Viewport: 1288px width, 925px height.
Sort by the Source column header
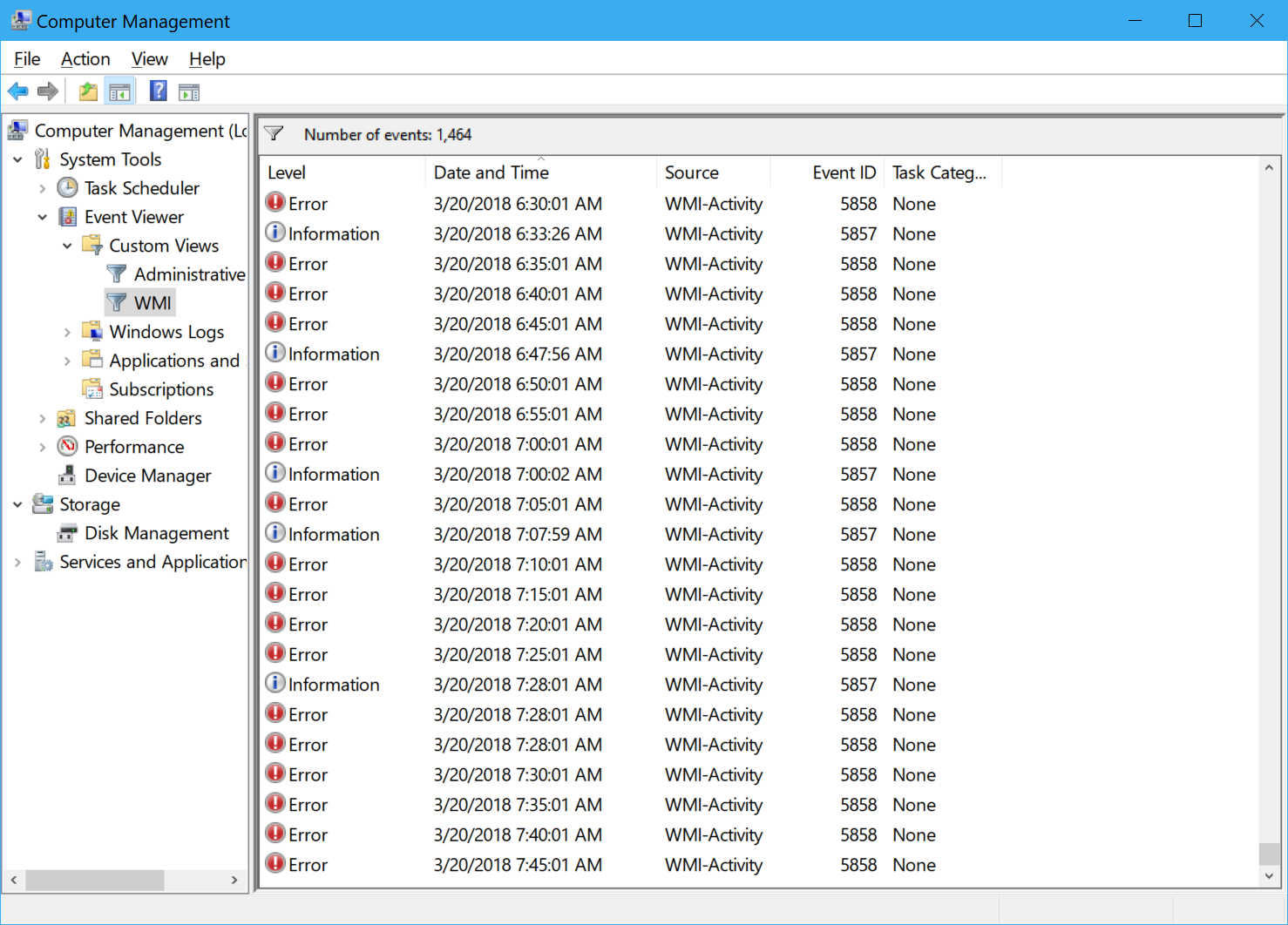[713, 172]
